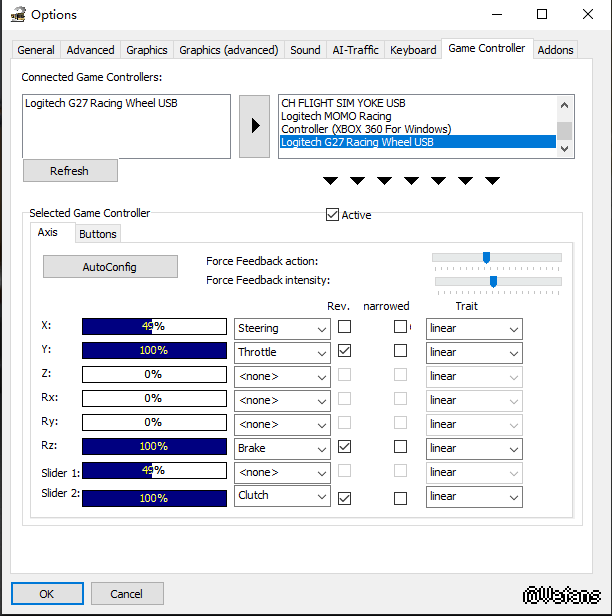This screenshot has width=612, height=616.
Task: Switch to the Keyboard tab
Action: 413,50
